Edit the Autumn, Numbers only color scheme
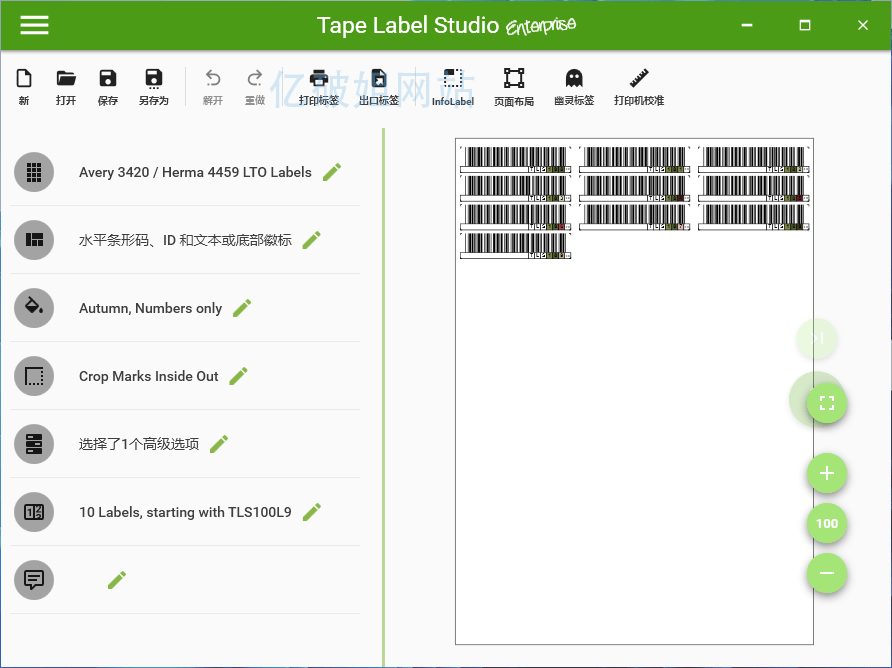Viewport: 892px width, 668px height. [x=241, y=308]
